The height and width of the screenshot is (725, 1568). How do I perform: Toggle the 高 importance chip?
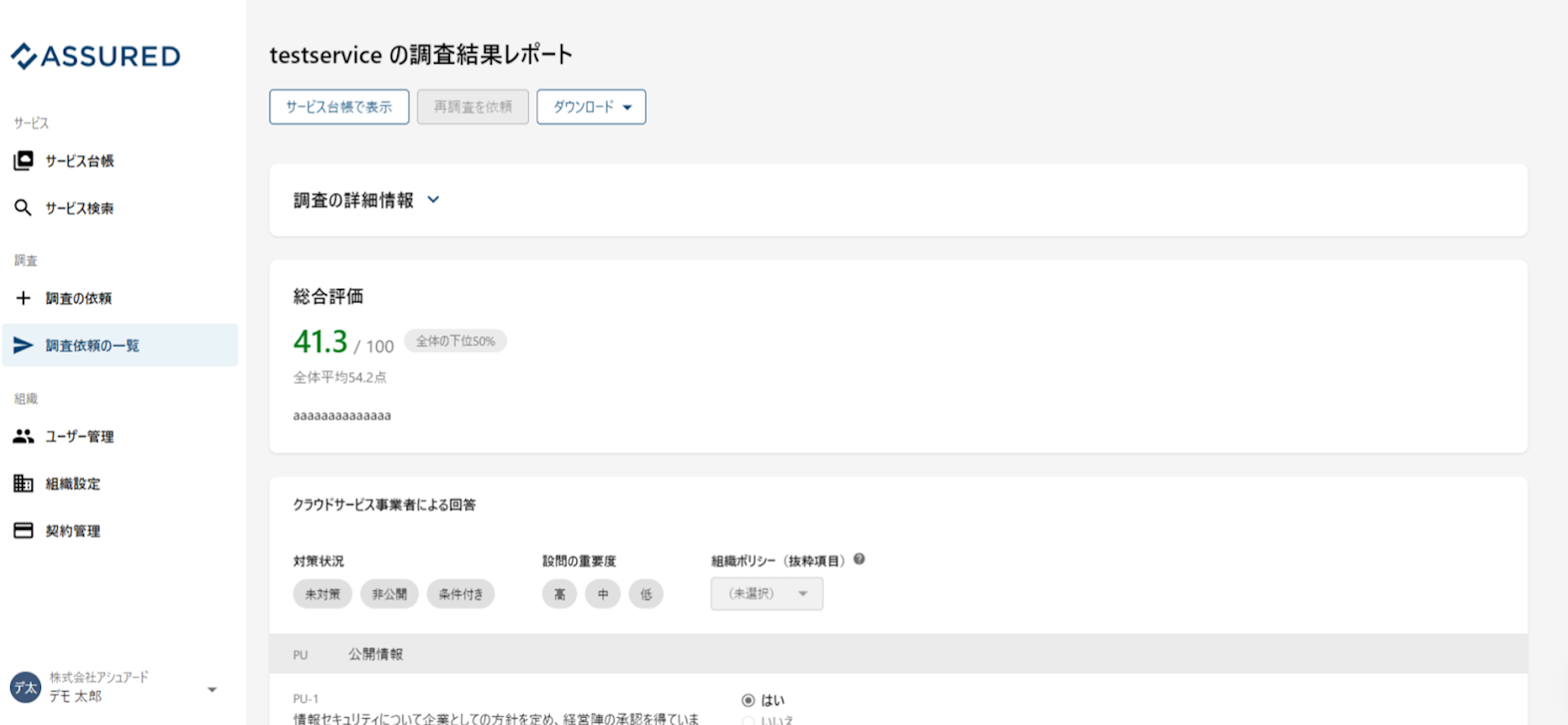(x=559, y=594)
